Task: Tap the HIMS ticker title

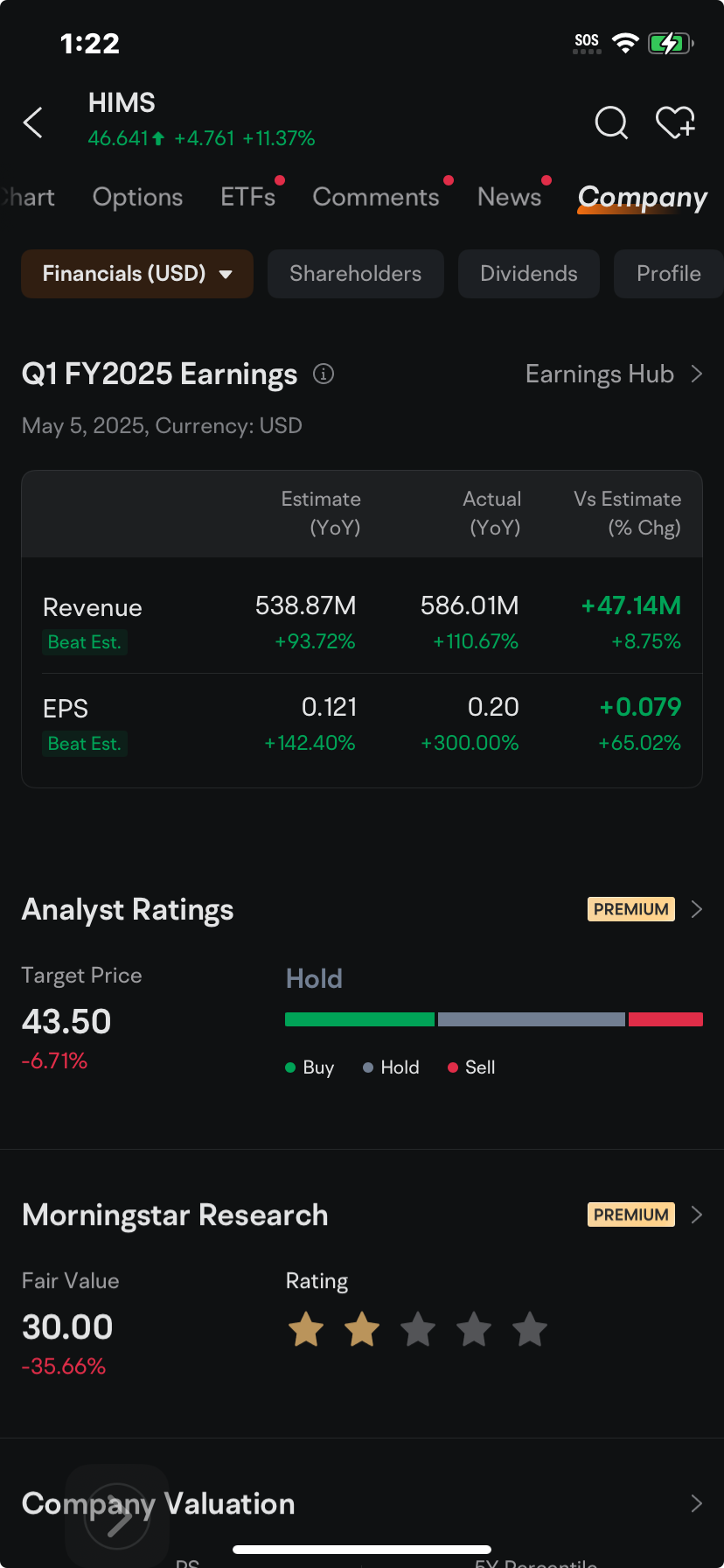Action: tap(122, 103)
